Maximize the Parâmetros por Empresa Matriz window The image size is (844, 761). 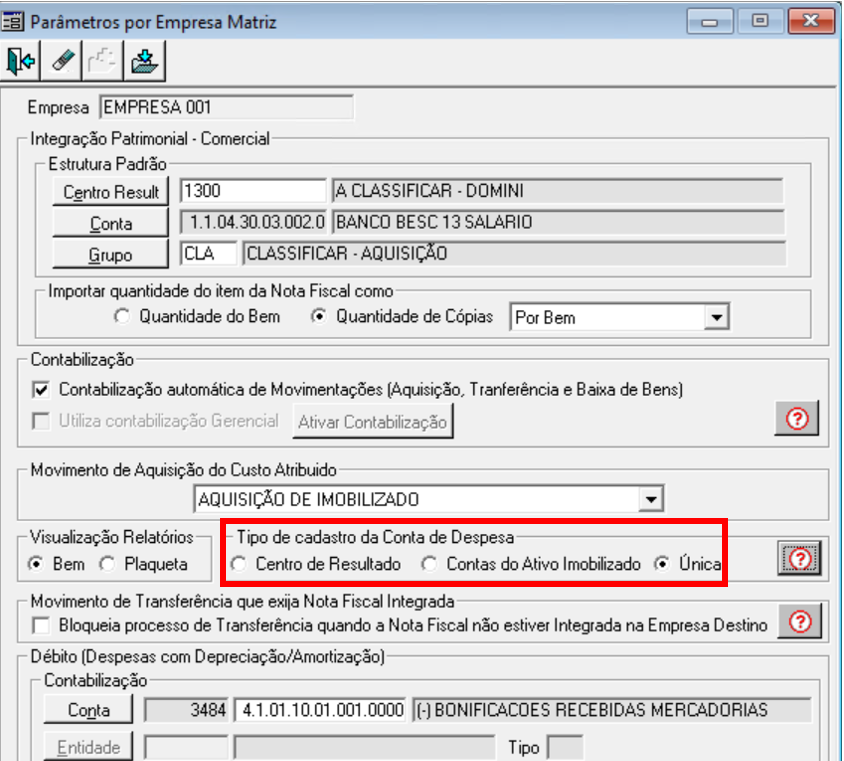pyautogui.click(x=760, y=22)
